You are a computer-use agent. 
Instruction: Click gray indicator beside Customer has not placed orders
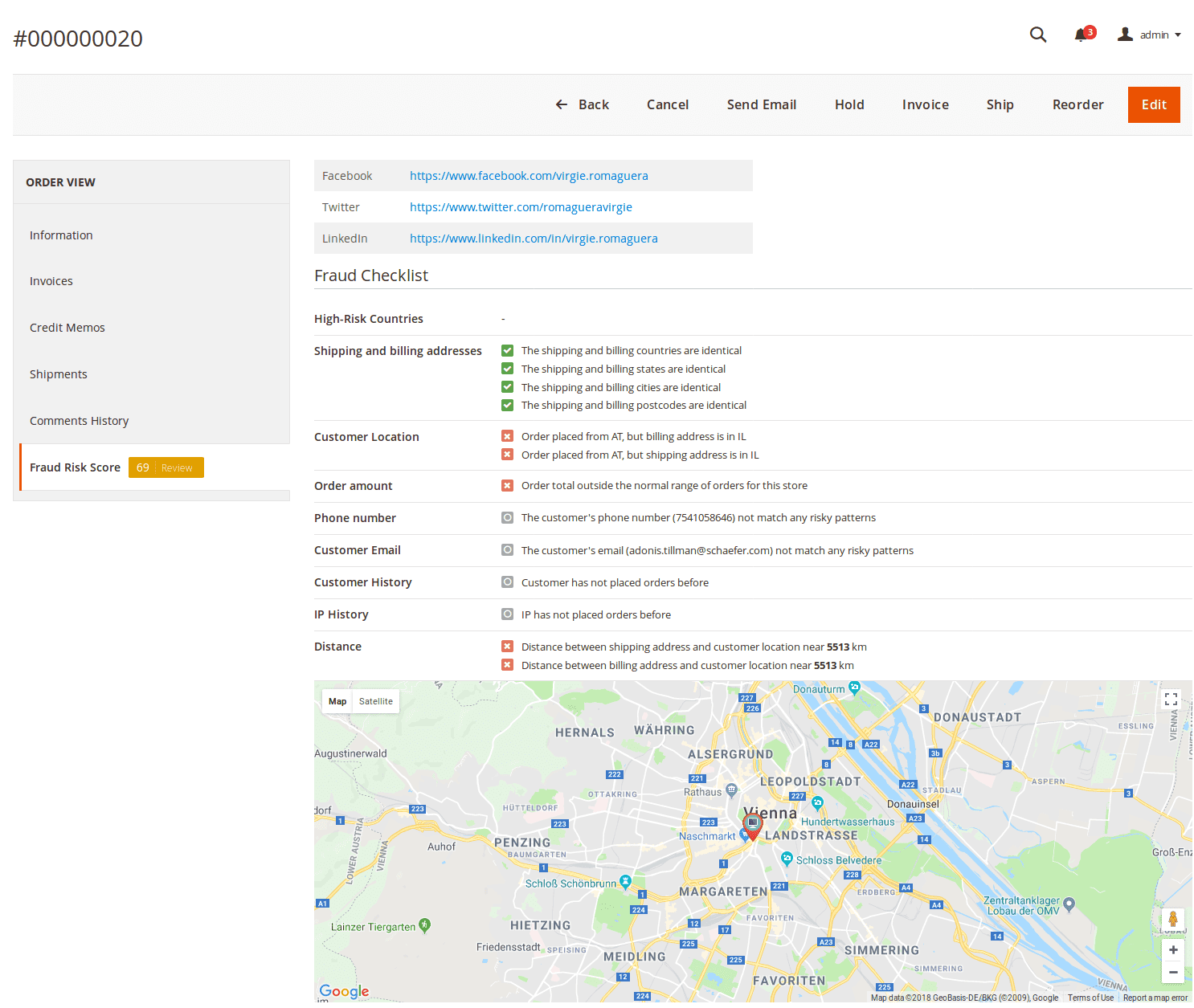point(507,582)
